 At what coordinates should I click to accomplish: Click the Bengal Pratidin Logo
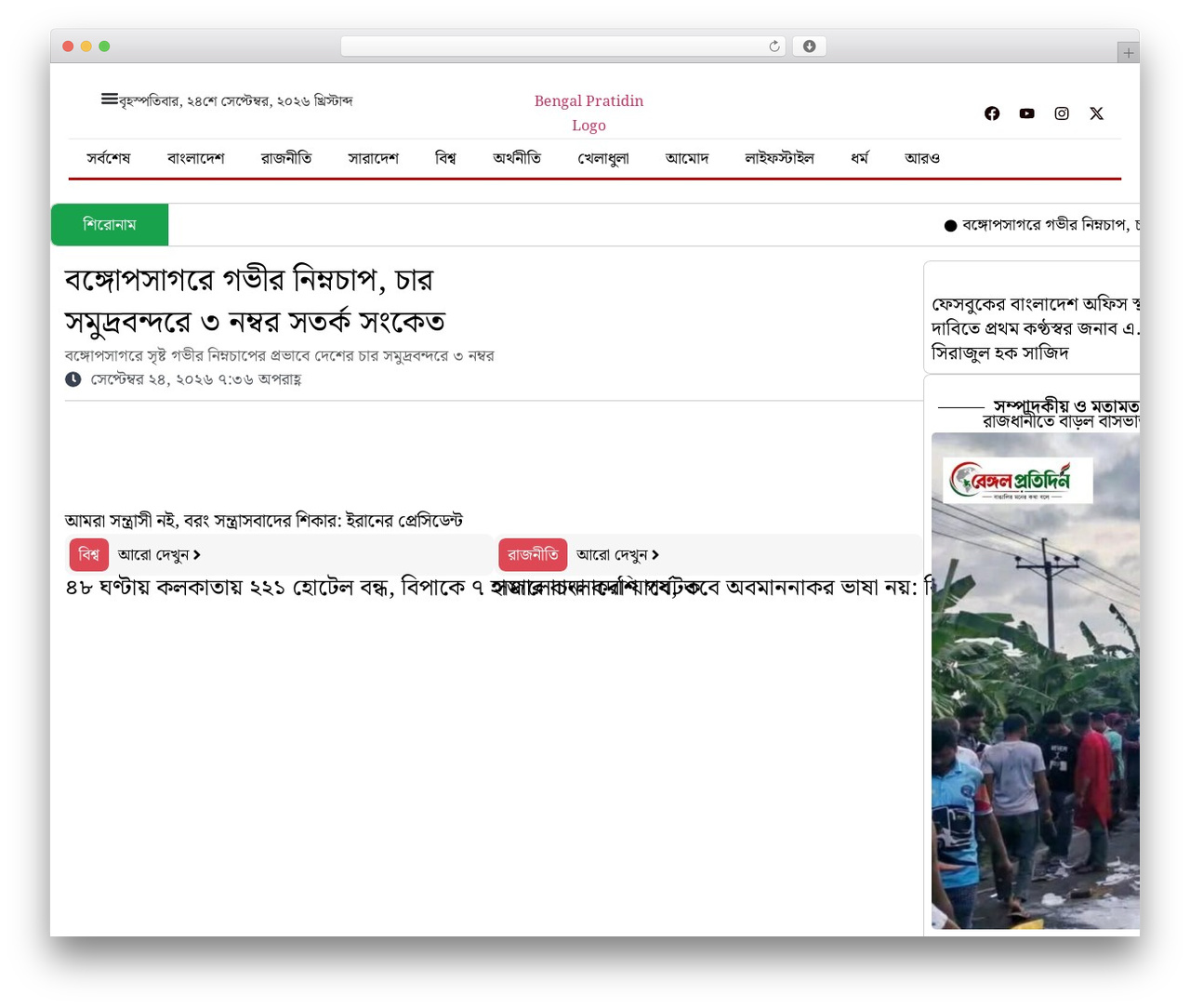(588, 113)
